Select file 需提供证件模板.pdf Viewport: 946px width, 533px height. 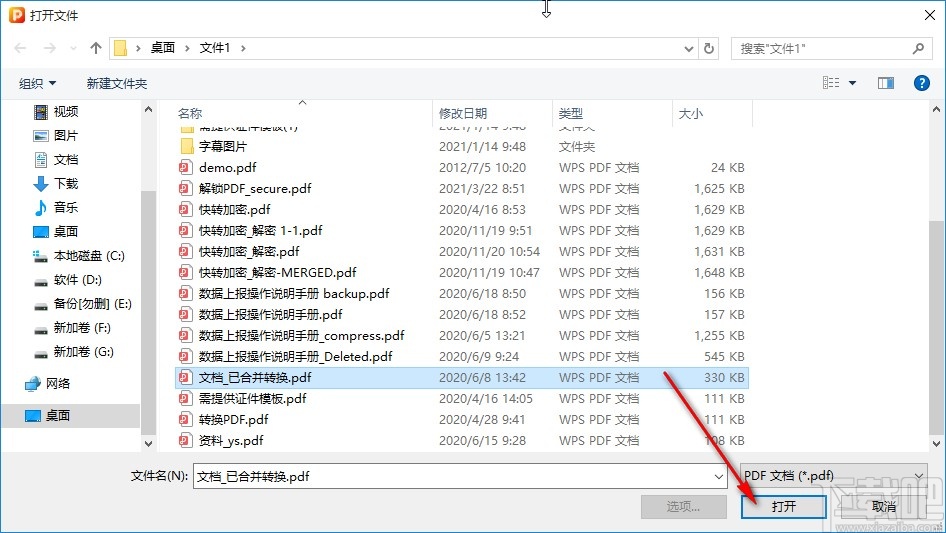[x=462, y=399]
